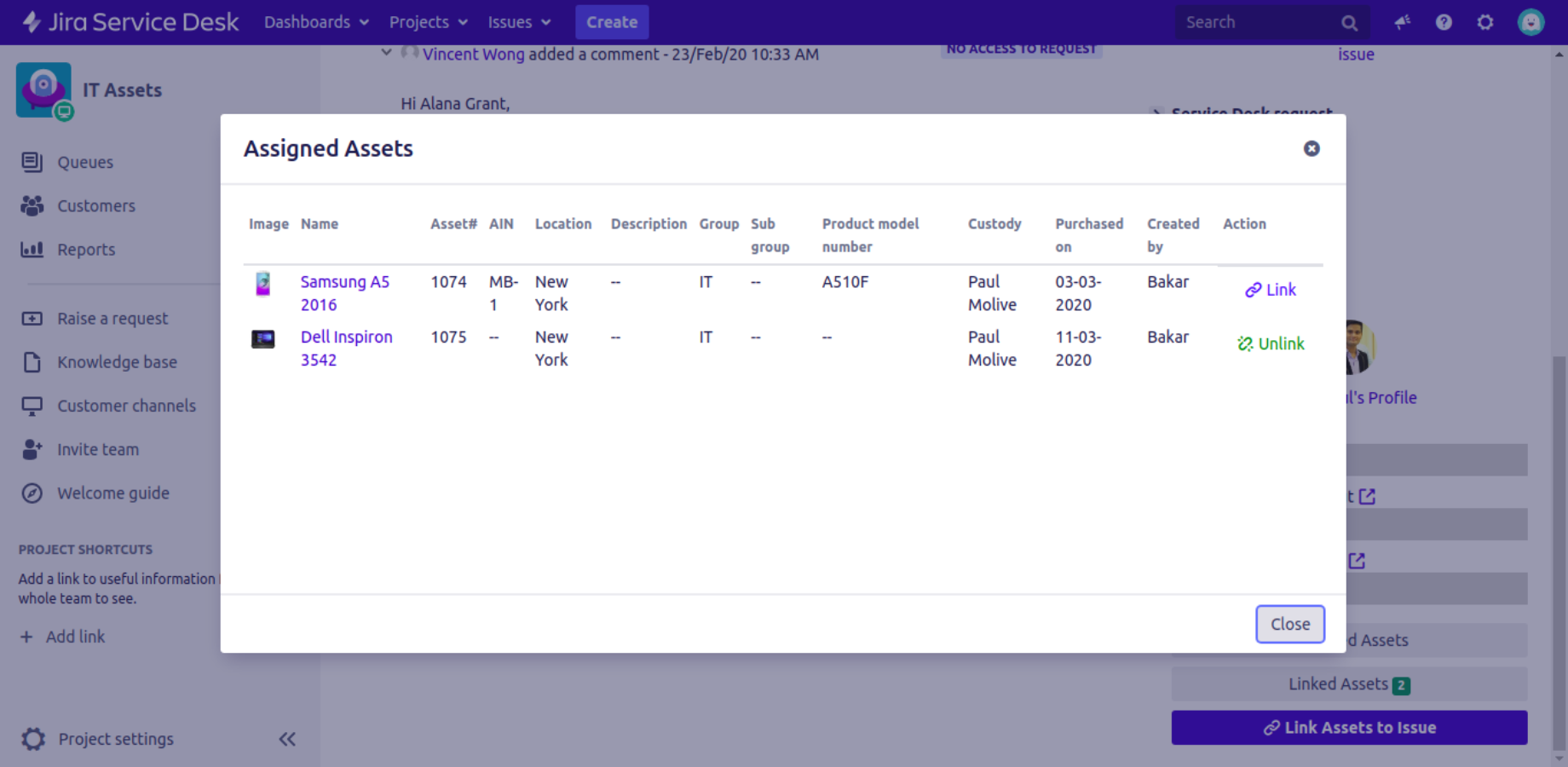
Task: Click the search magnifier icon
Action: [1349, 23]
